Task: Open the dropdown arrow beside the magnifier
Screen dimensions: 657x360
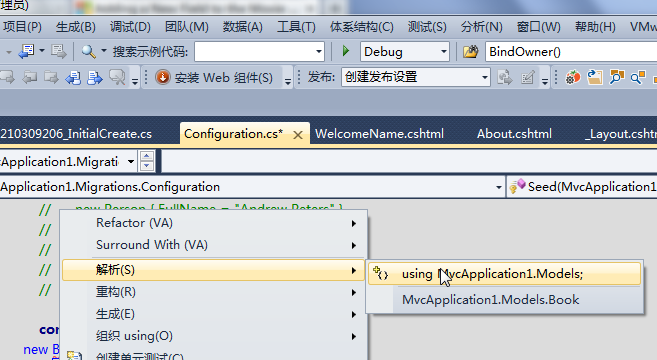Action: coord(103,52)
